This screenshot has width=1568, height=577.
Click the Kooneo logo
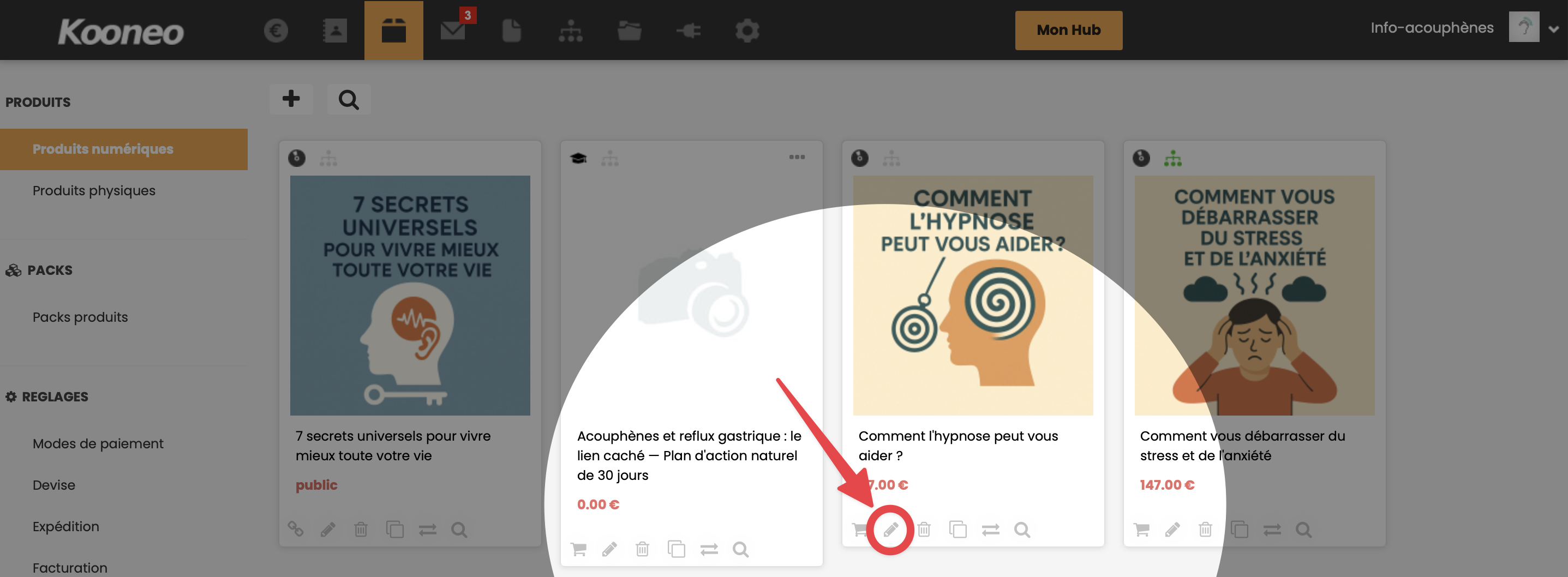pos(121,32)
